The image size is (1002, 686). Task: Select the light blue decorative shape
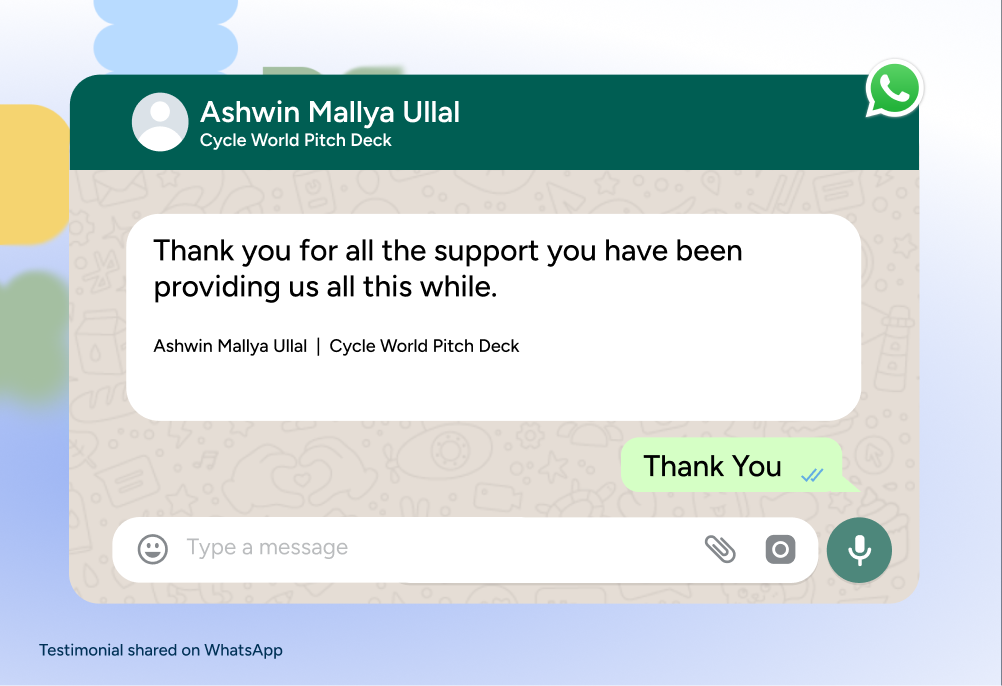click(166, 35)
